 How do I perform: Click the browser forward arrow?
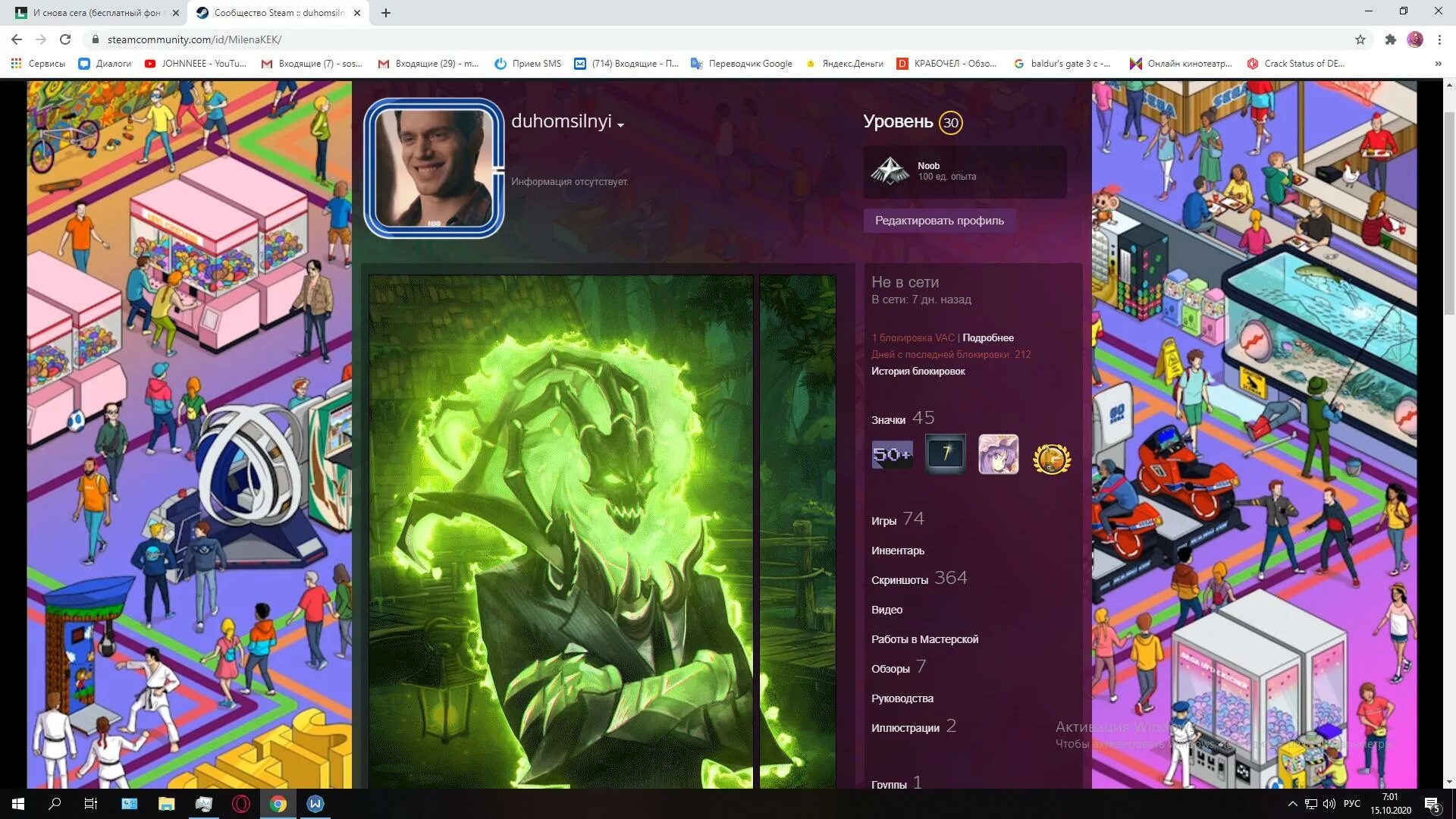tap(41, 39)
